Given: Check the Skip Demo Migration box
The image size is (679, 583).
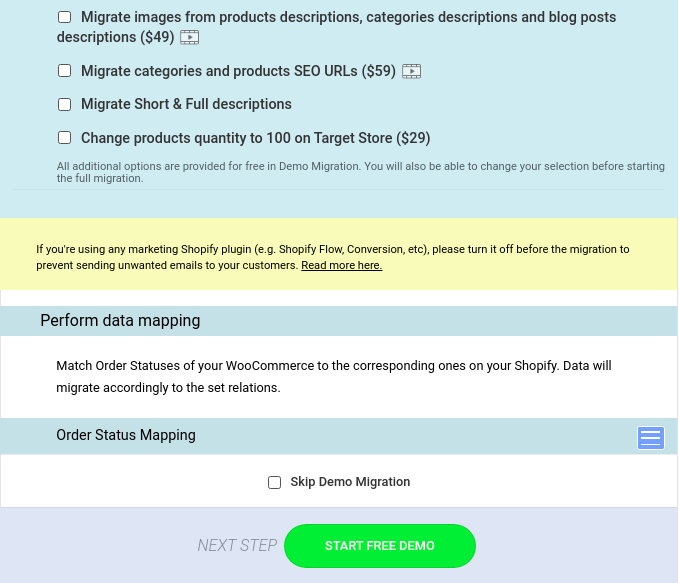Looking at the screenshot, I should 275,482.
